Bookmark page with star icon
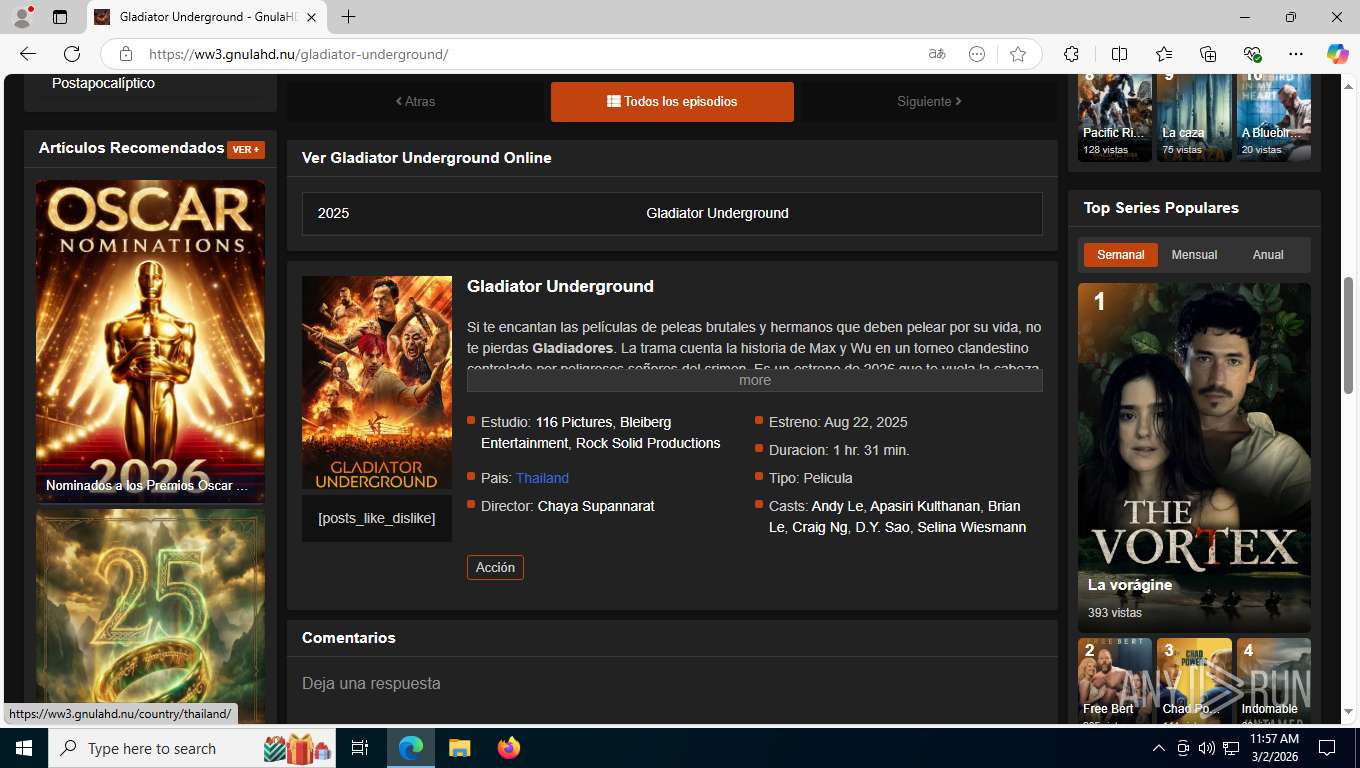1360x768 pixels. [x=1018, y=54]
